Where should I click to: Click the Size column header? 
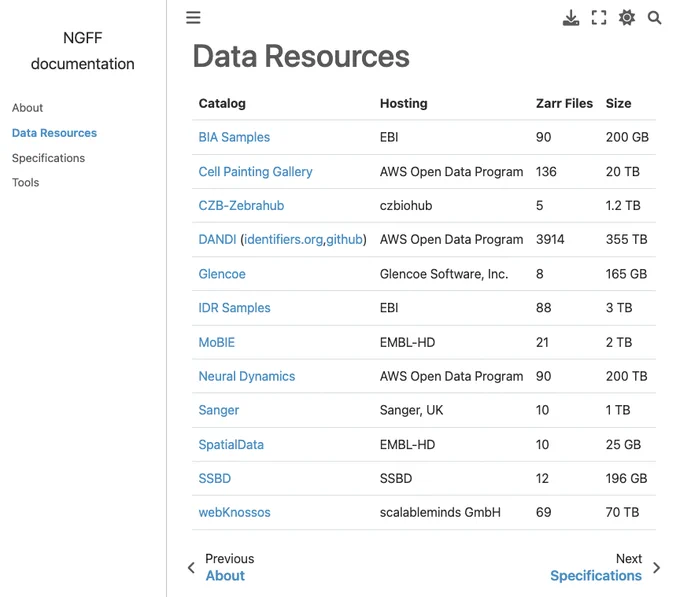[x=618, y=103]
